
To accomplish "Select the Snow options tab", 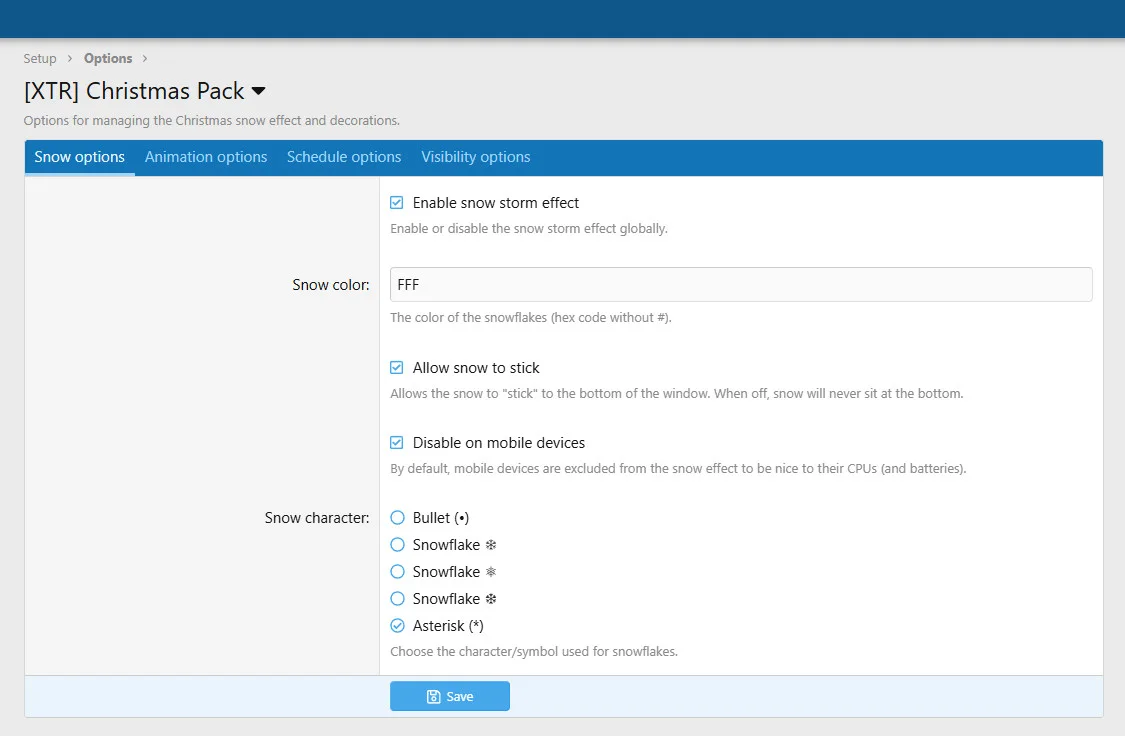I will coord(80,157).
